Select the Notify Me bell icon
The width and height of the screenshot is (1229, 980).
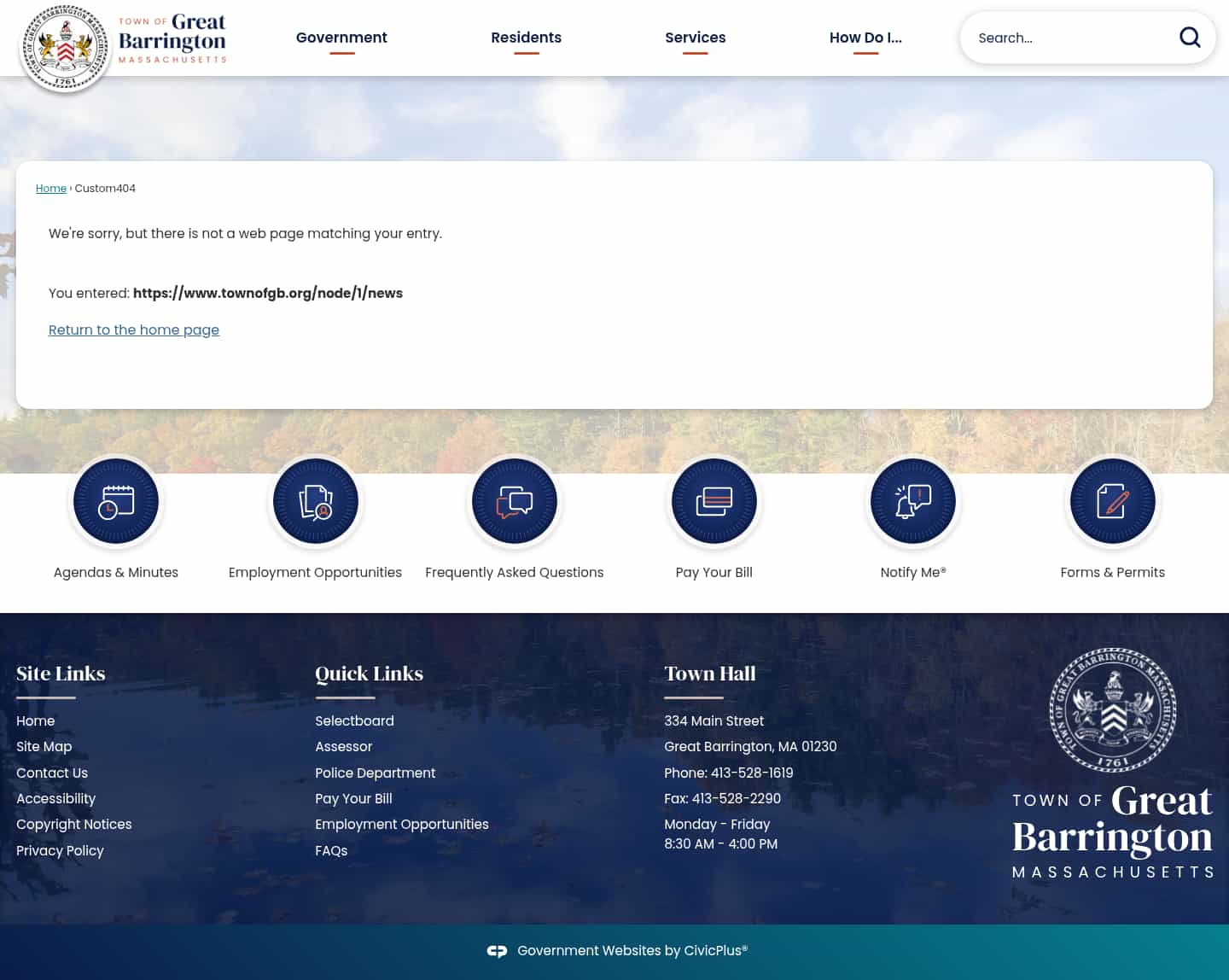(913, 501)
